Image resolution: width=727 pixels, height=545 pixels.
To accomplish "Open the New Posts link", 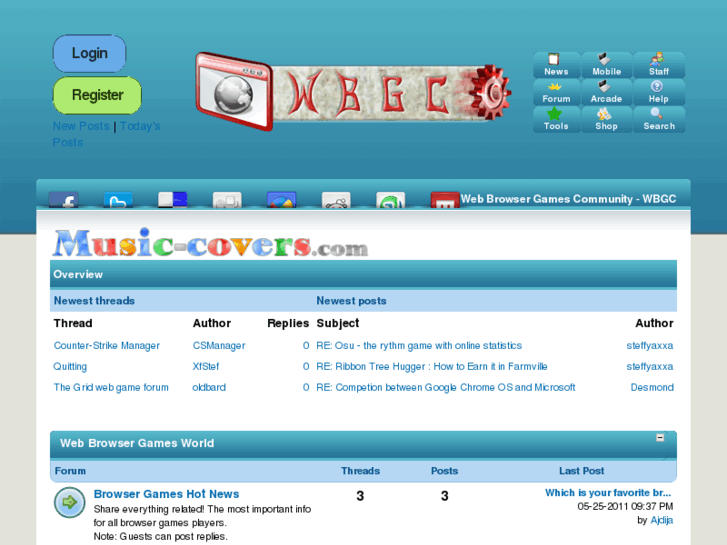I will tap(81, 126).
